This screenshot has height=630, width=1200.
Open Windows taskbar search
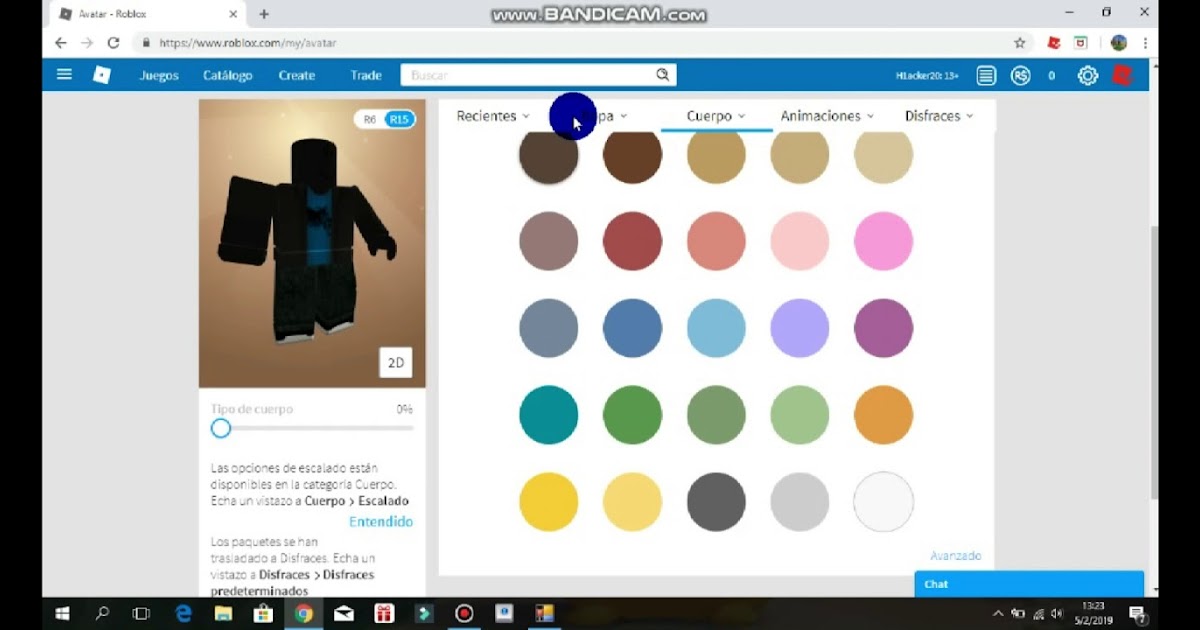tap(102, 613)
